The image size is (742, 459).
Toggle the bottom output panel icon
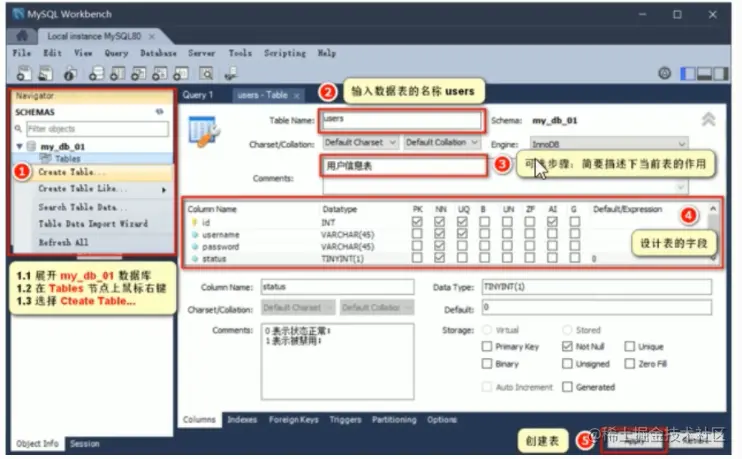tap(704, 74)
